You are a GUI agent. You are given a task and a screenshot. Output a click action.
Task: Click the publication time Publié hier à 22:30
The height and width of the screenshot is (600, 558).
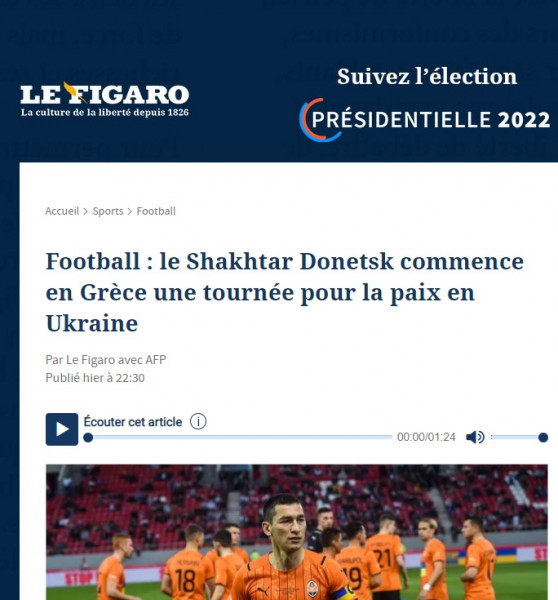[x=95, y=378]
